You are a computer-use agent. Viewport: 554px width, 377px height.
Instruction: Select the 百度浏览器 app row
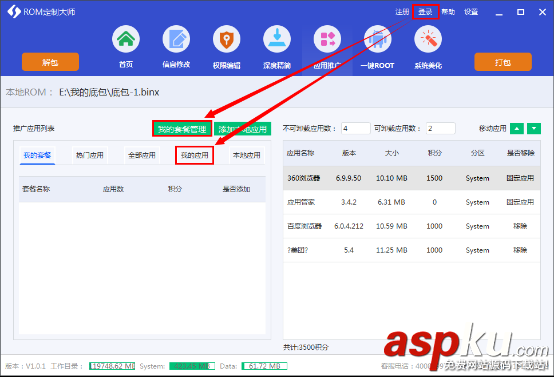point(412,226)
